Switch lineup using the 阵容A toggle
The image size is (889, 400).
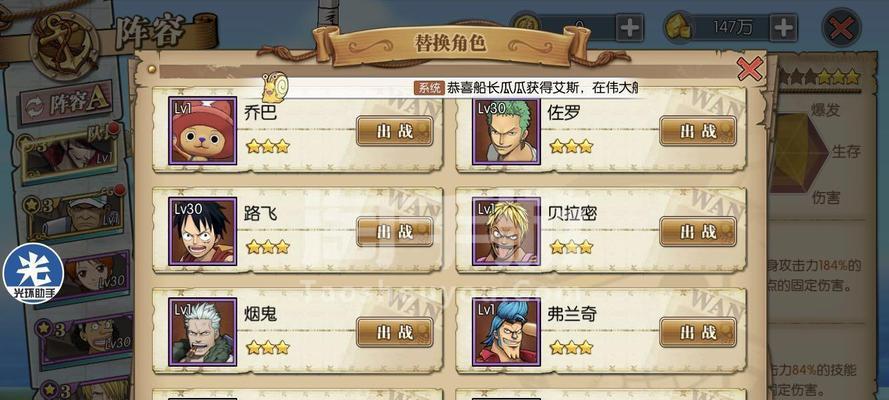coord(66,103)
